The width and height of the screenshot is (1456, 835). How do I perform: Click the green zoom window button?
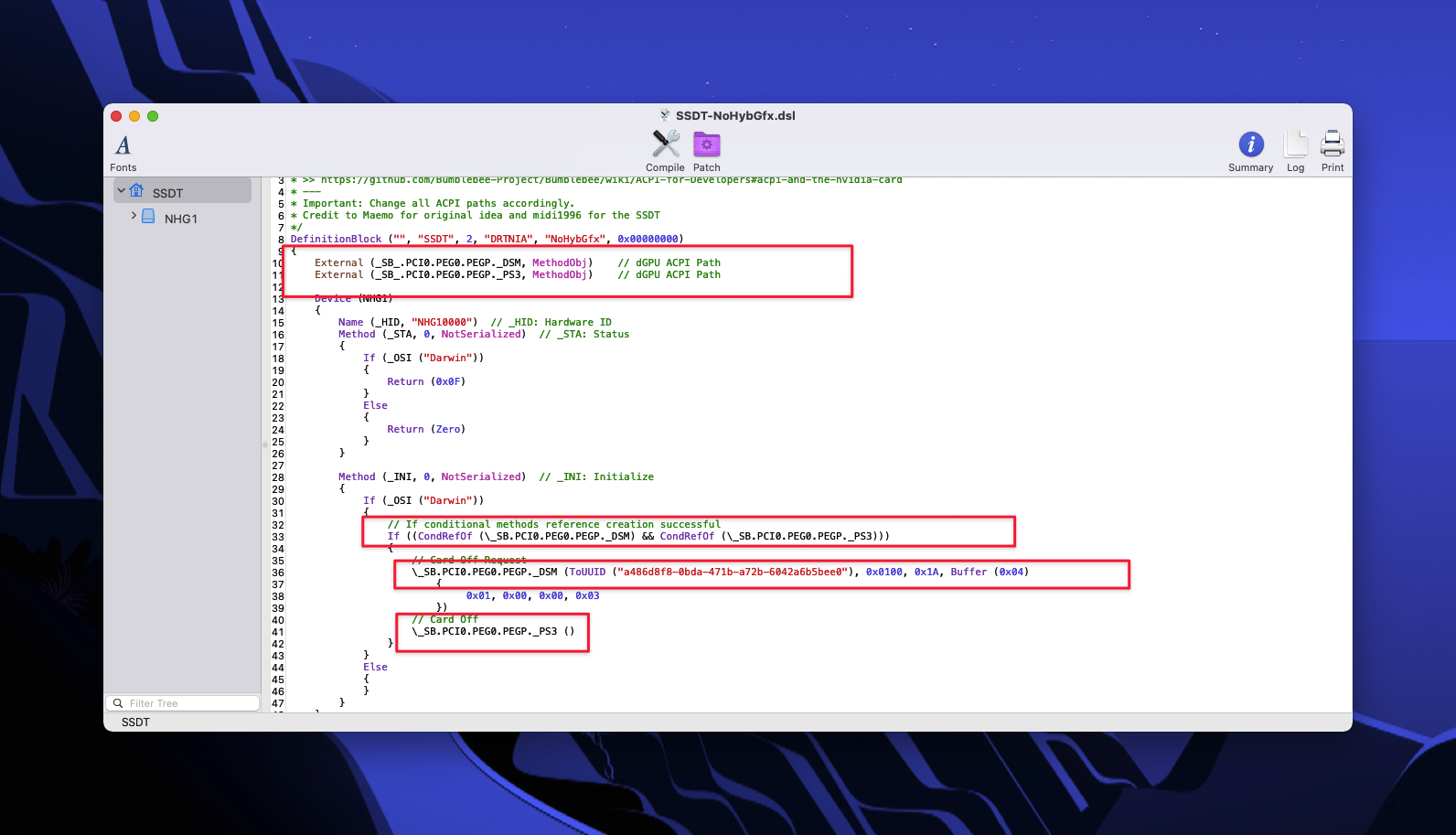(x=153, y=116)
